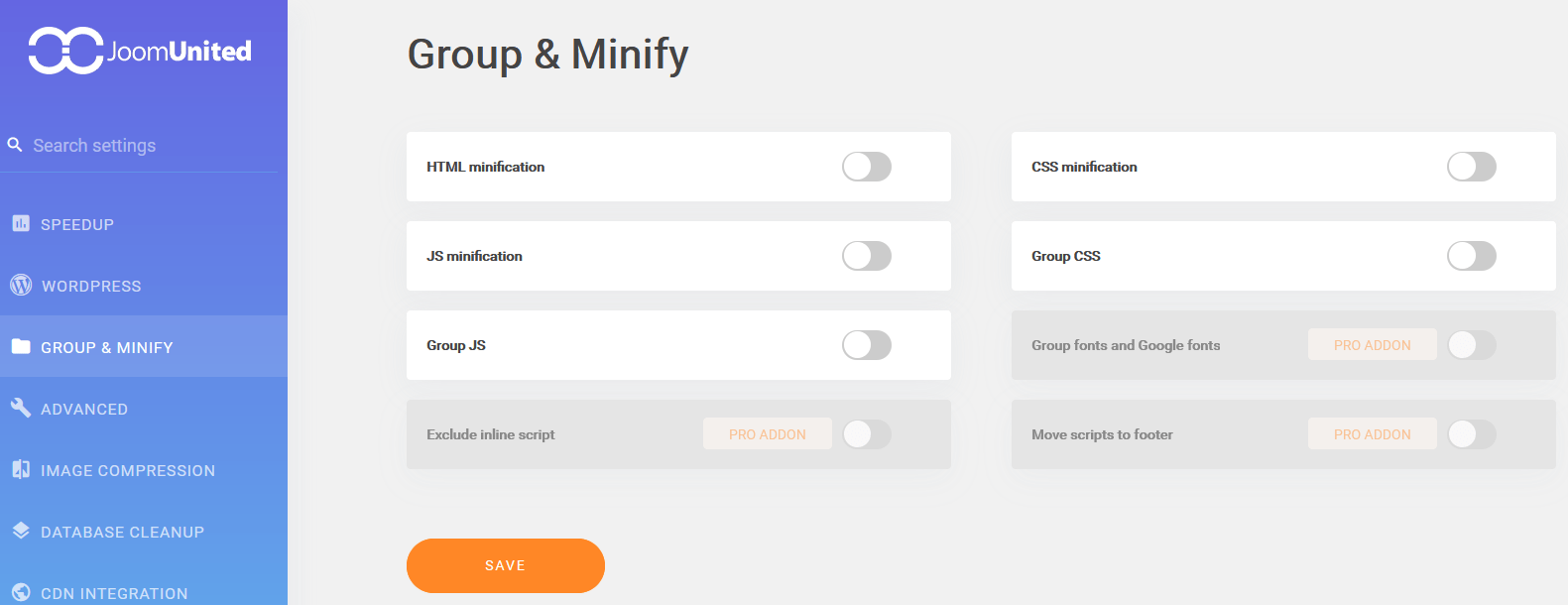Click the WordPress logo icon
The height and width of the screenshot is (605, 1568).
[21, 285]
